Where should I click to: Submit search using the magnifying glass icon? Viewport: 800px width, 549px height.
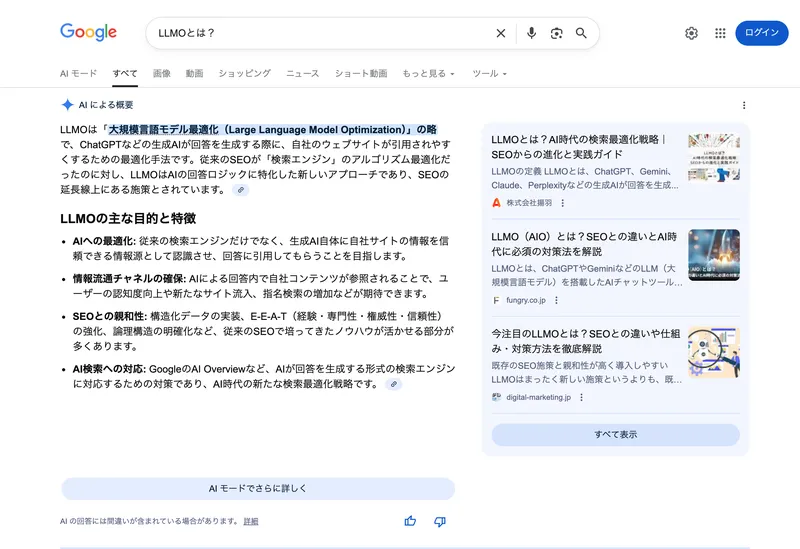[x=581, y=33]
